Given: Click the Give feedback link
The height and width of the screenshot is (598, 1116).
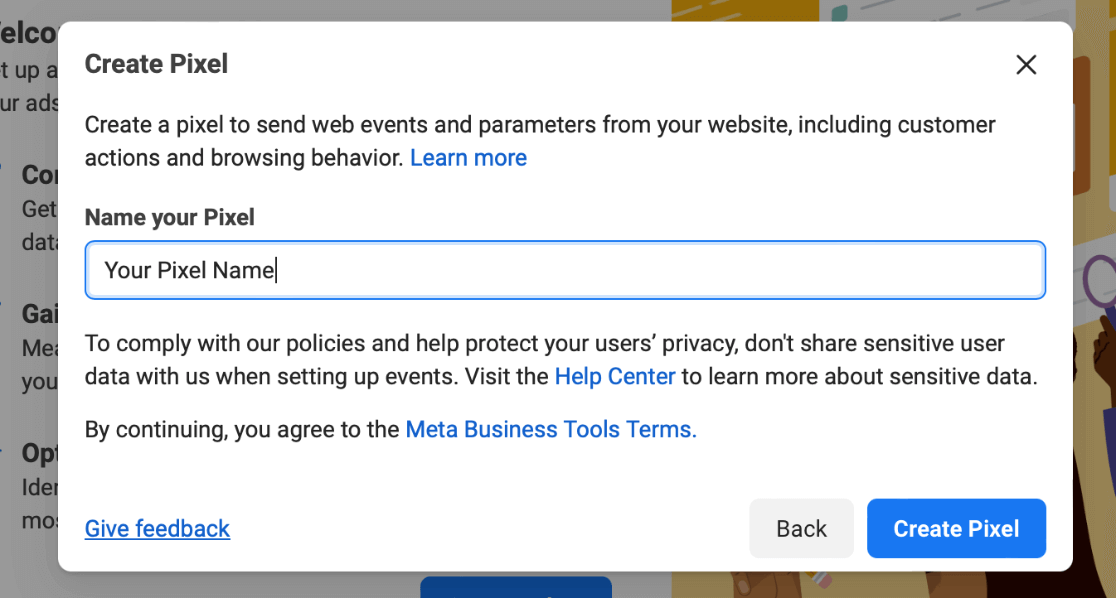Looking at the screenshot, I should click(157, 528).
